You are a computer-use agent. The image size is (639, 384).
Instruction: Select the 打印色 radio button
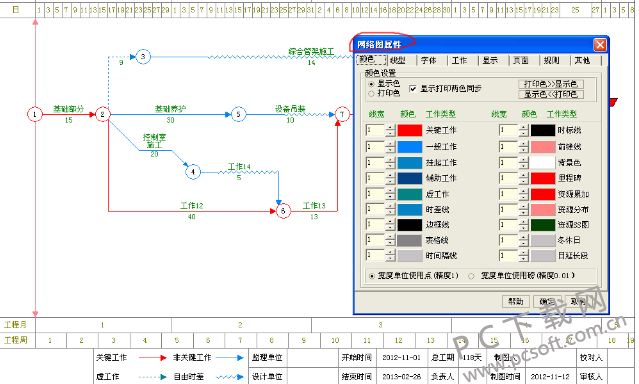tap(371, 93)
